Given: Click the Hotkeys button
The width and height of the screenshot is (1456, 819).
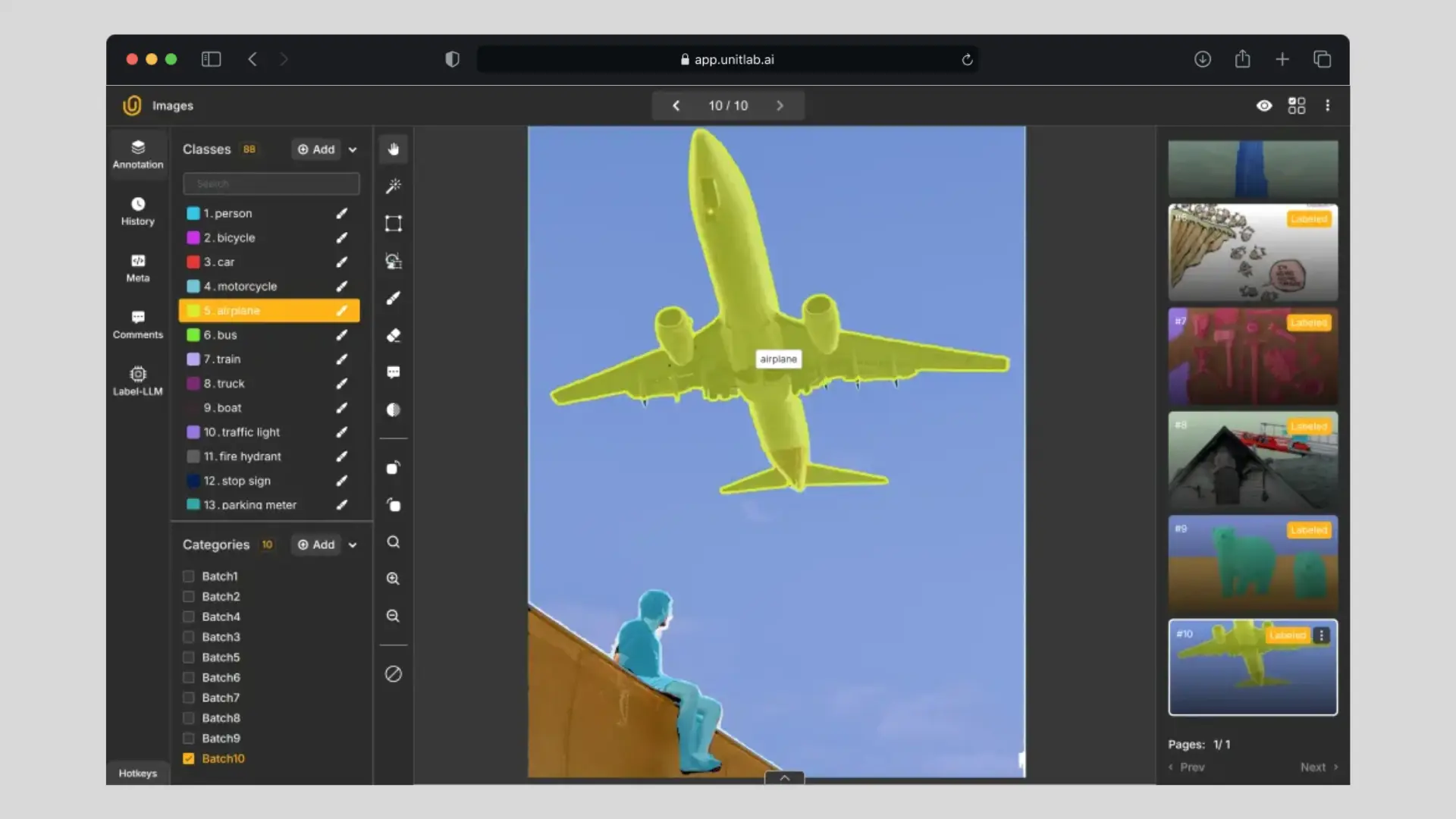Looking at the screenshot, I should (137, 773).
